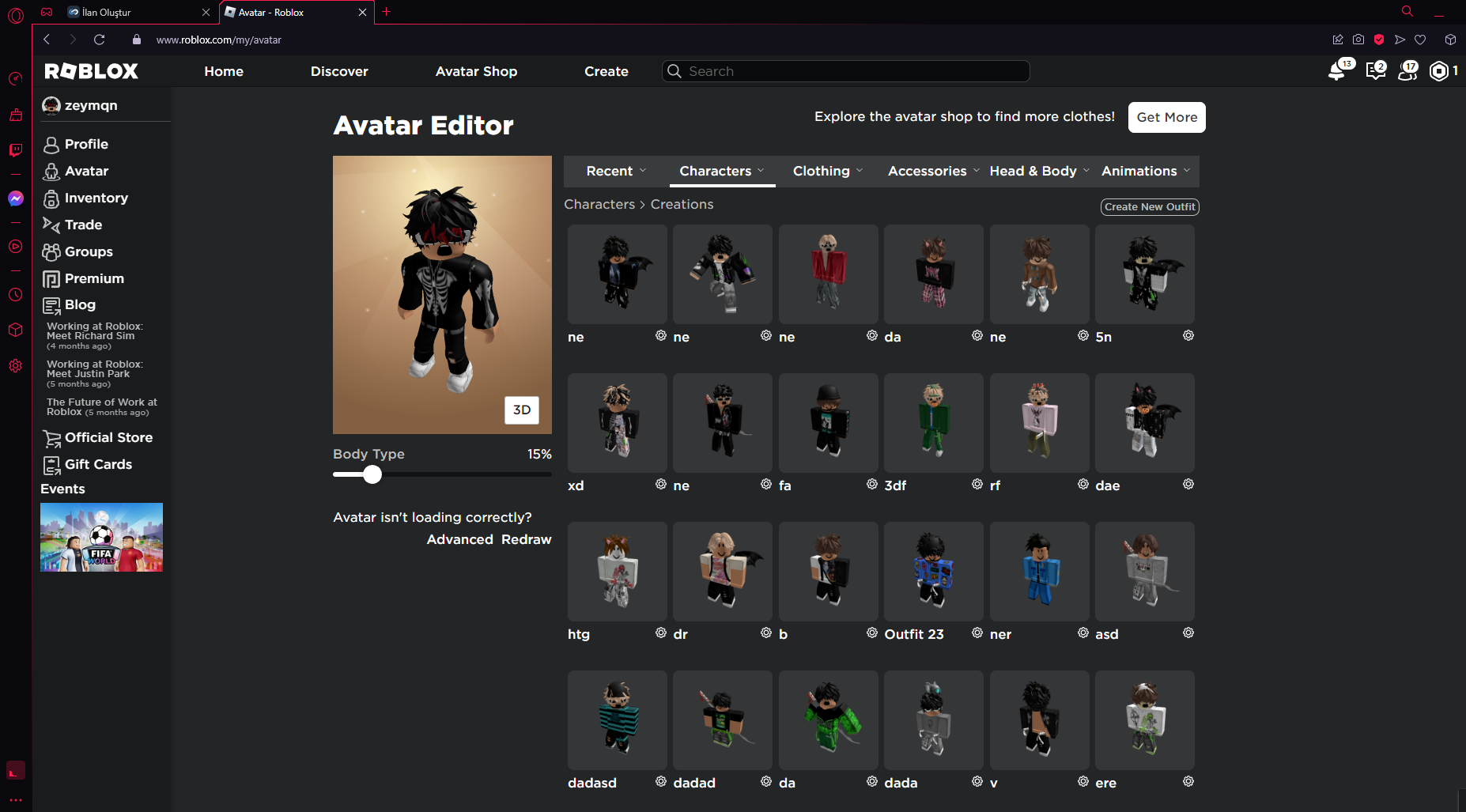Click the heart bookmark icon in address bar
The width and height of the screenshot is (1466, 812).
tap(1420, 40)
